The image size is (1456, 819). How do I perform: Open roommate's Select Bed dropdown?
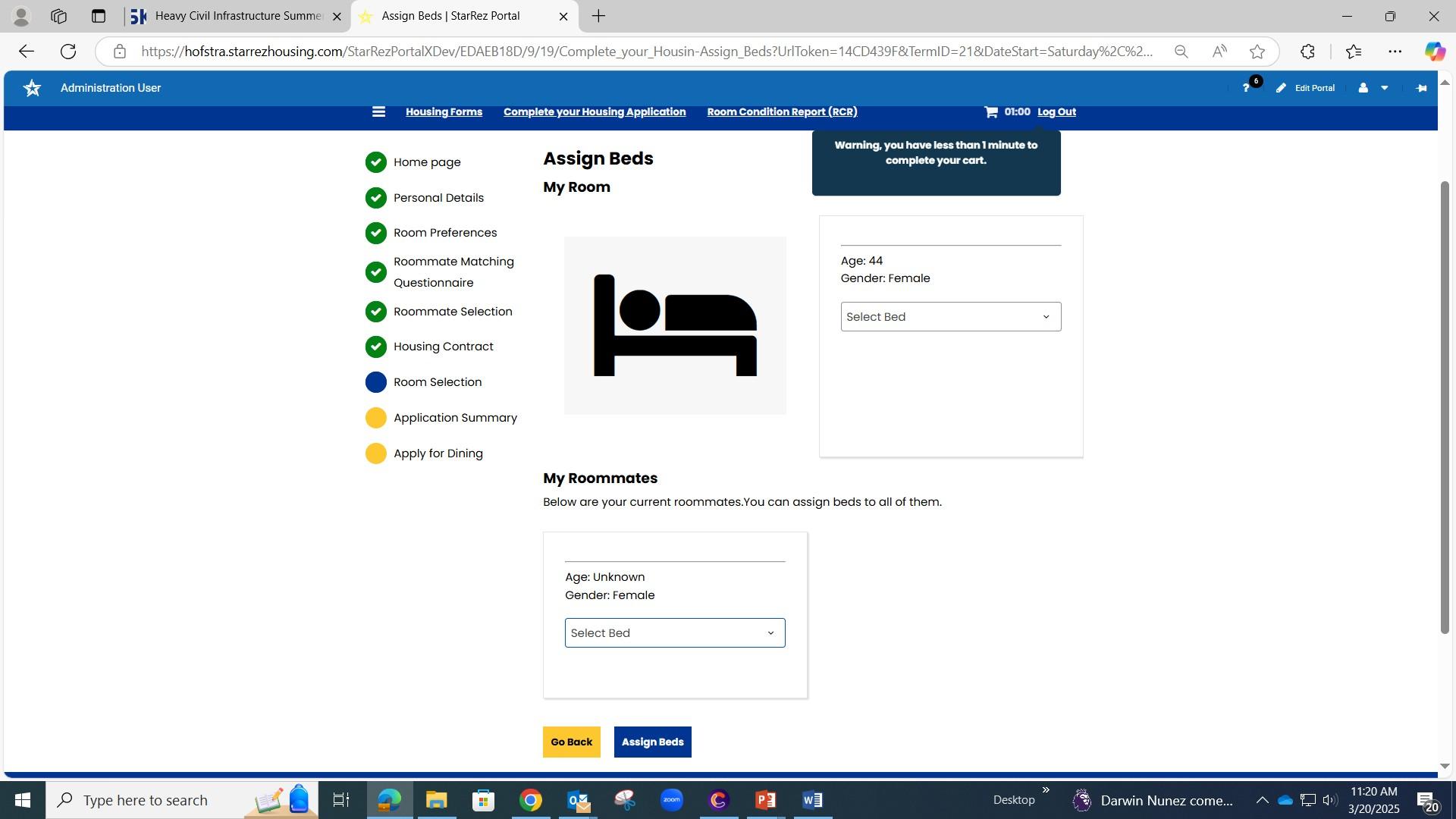click(x=674, y=633)
